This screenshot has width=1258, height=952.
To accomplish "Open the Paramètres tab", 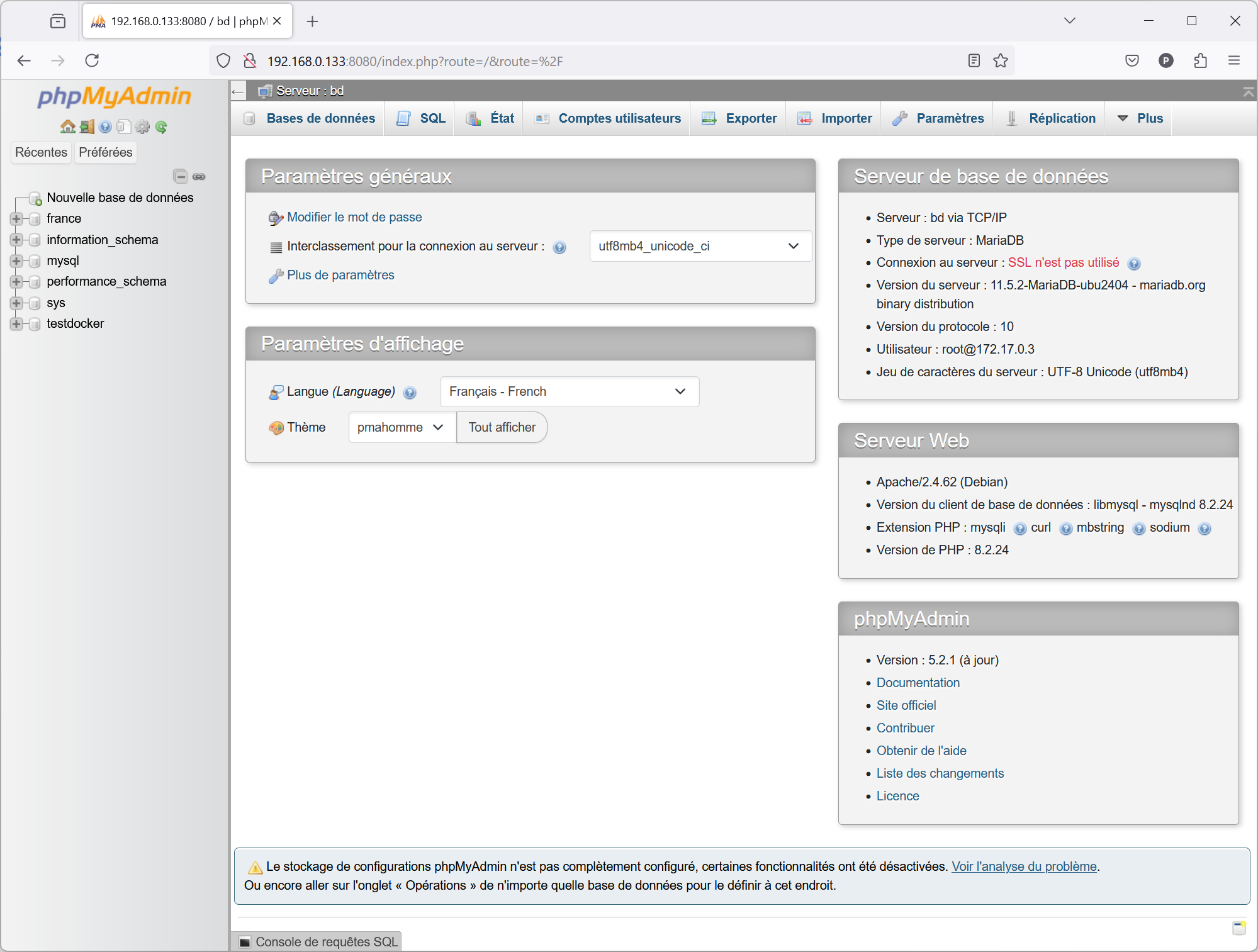I will point(938,118).
